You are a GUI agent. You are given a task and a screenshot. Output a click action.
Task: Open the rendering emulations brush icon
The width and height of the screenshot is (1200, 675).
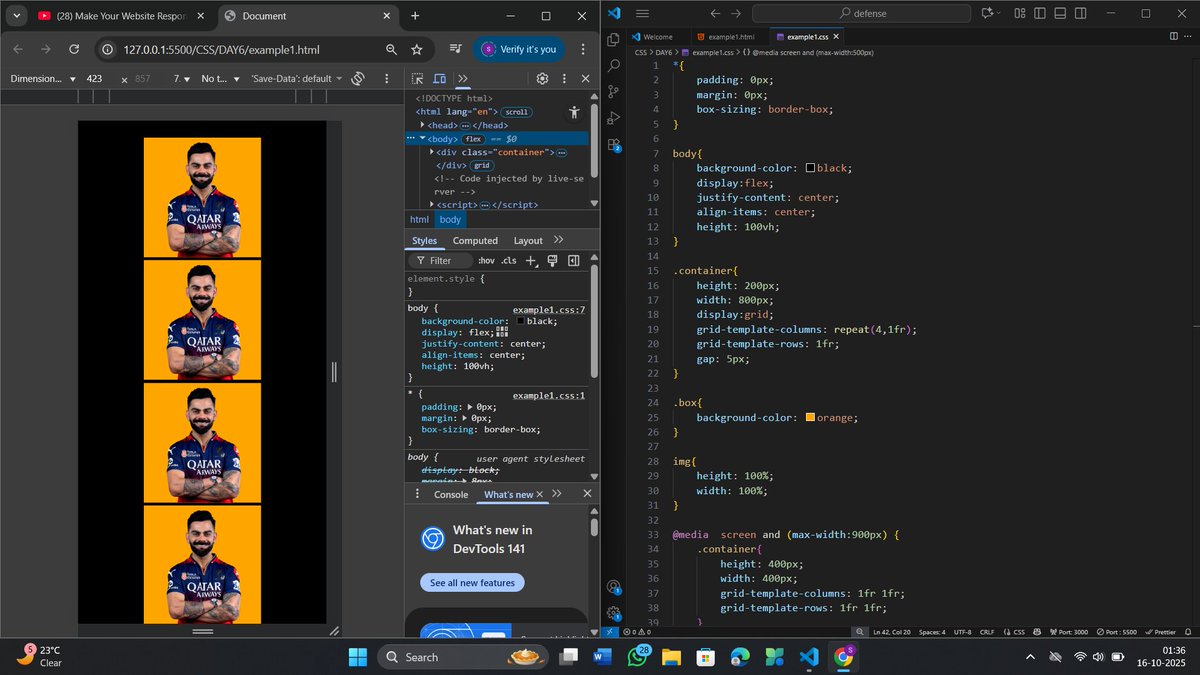[x=552, y=260]
